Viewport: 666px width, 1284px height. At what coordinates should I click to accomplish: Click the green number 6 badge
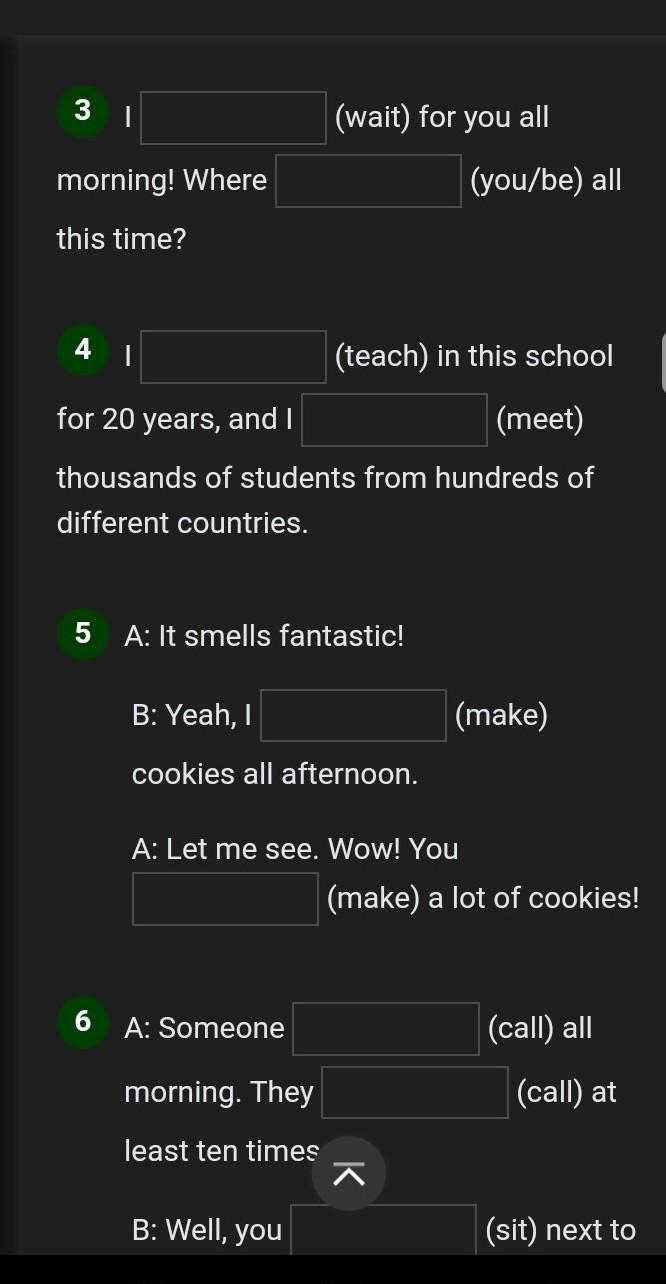[83, 1021]
